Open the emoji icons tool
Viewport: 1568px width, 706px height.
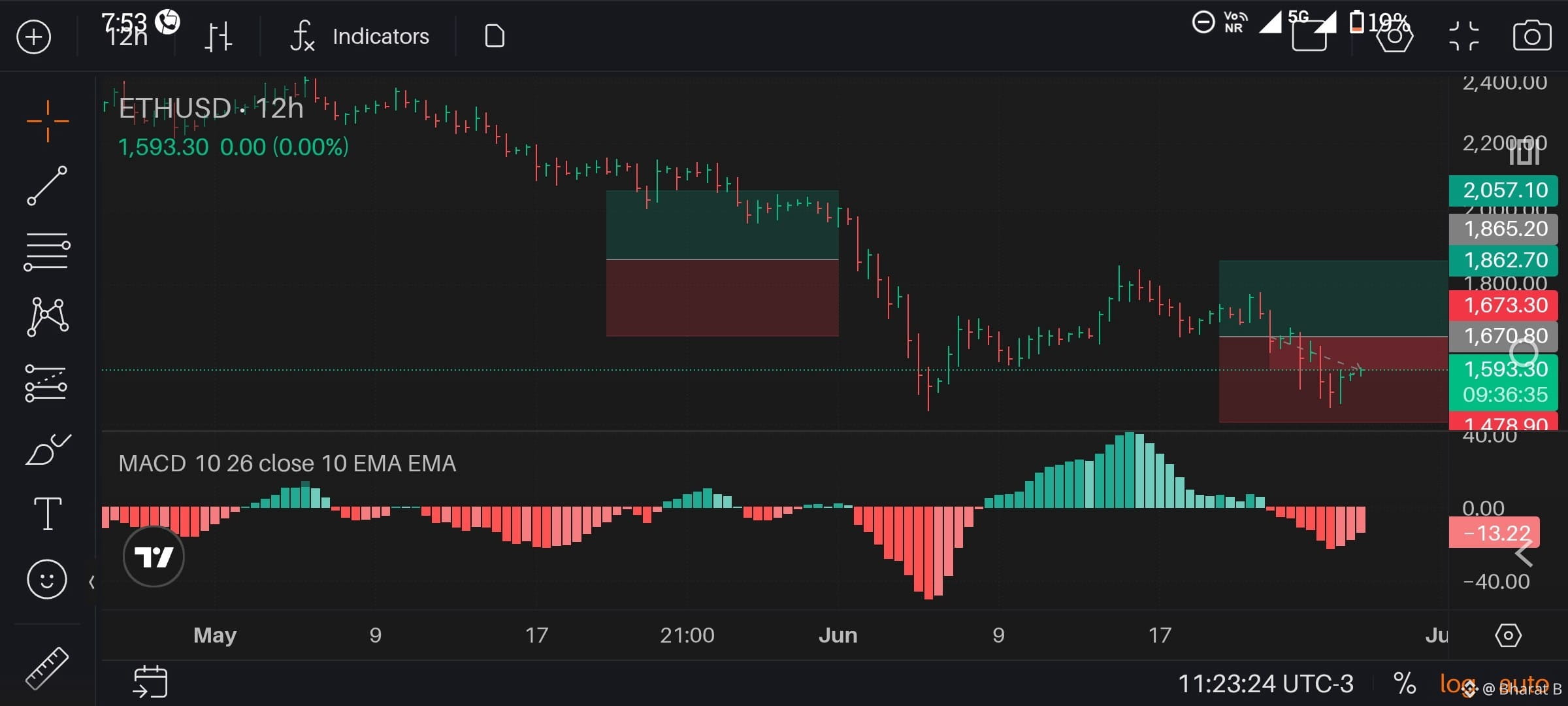[47, 579]
